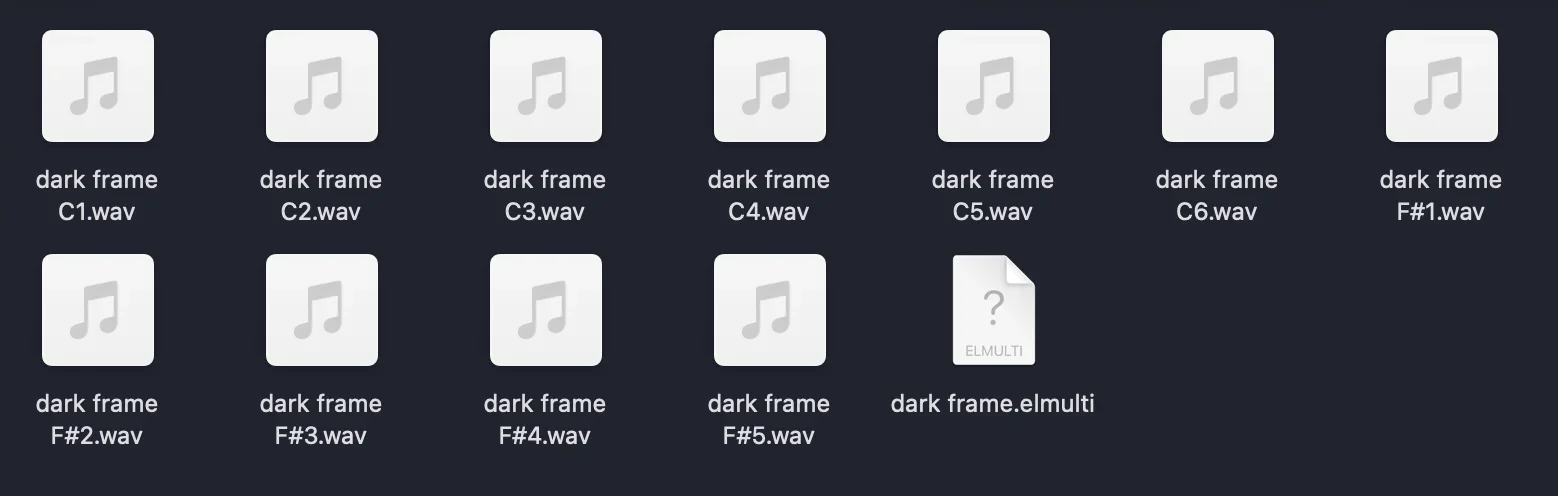Click the dark frame C3.wav music icon
The height and width of the screenshot is (496, 1558).
(545, 86)
